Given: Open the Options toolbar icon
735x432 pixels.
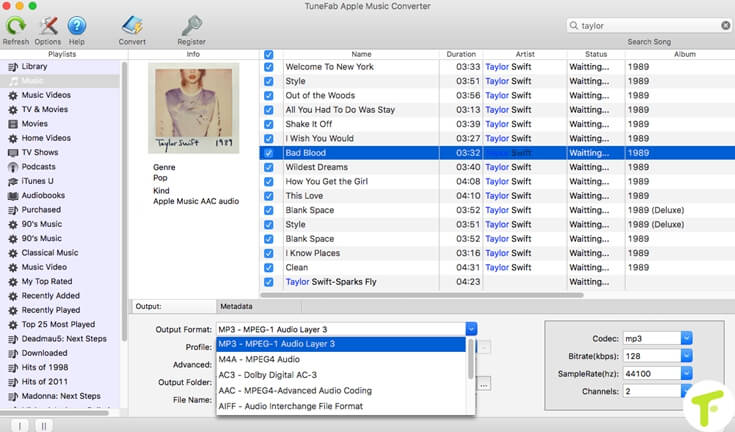Looking at the screenshot, I should 47,25.
